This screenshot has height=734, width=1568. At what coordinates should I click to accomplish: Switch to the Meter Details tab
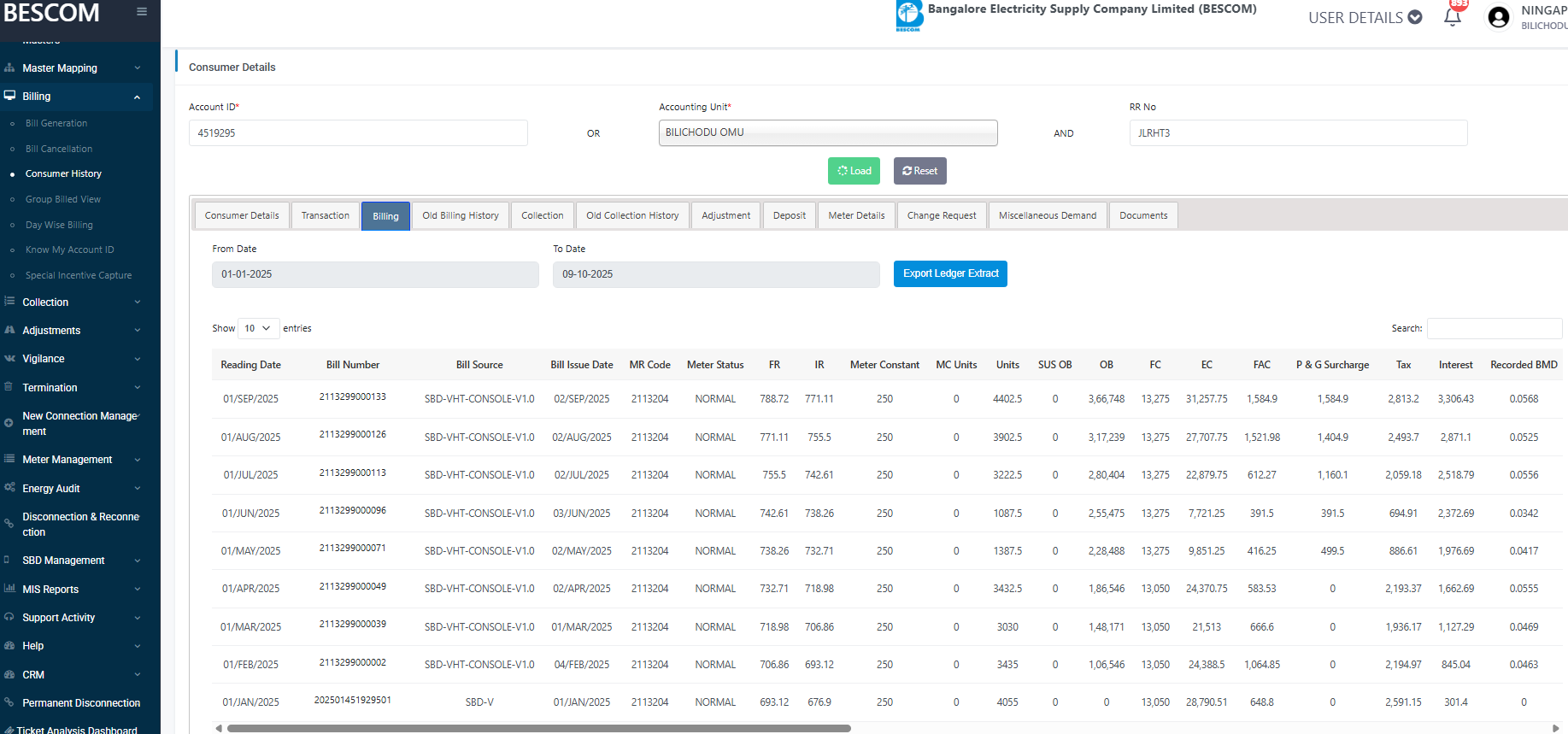856,215
